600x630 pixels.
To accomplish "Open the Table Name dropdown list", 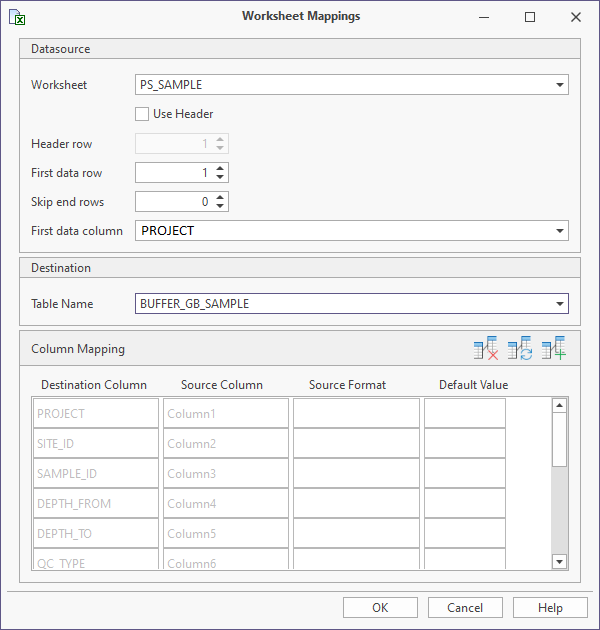I will pyautogui.click(x=558, y=304).
